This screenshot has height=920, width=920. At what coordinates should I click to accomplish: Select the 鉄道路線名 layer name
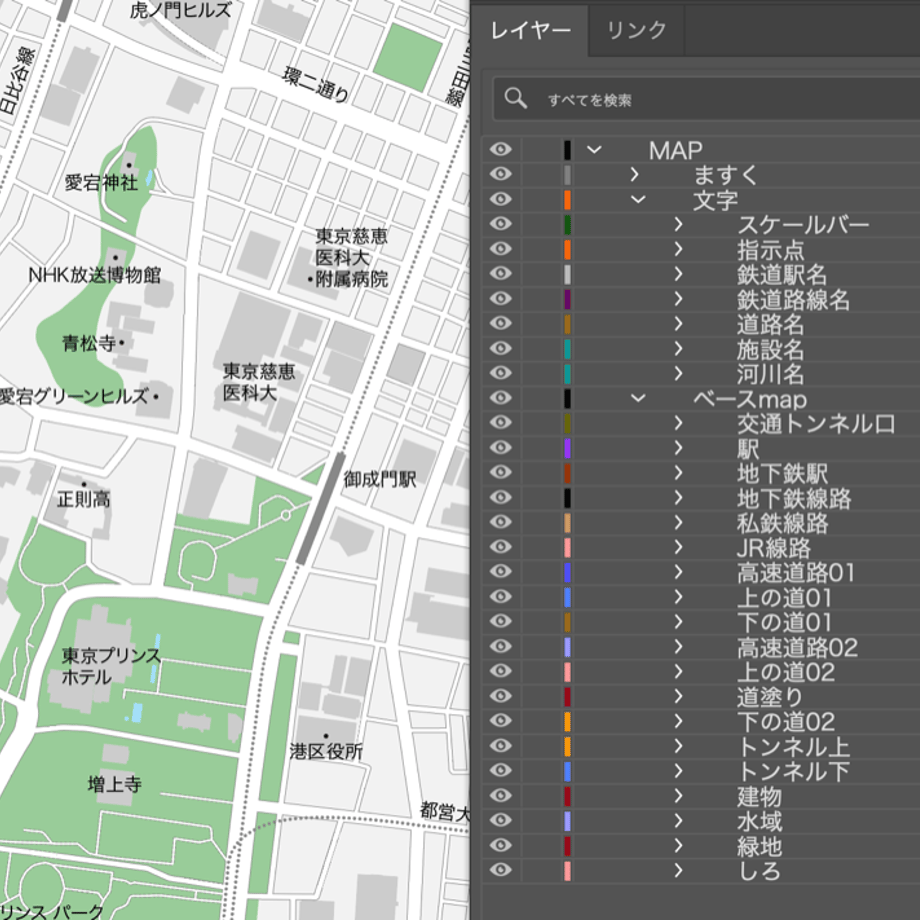click(x=793, y=299)
